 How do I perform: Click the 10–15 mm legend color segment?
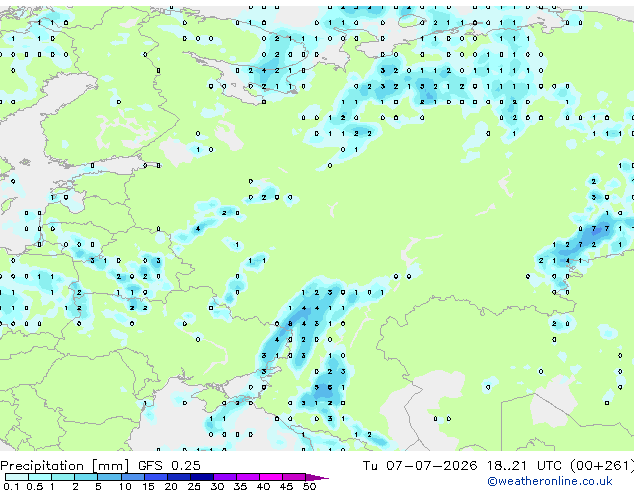133,477
